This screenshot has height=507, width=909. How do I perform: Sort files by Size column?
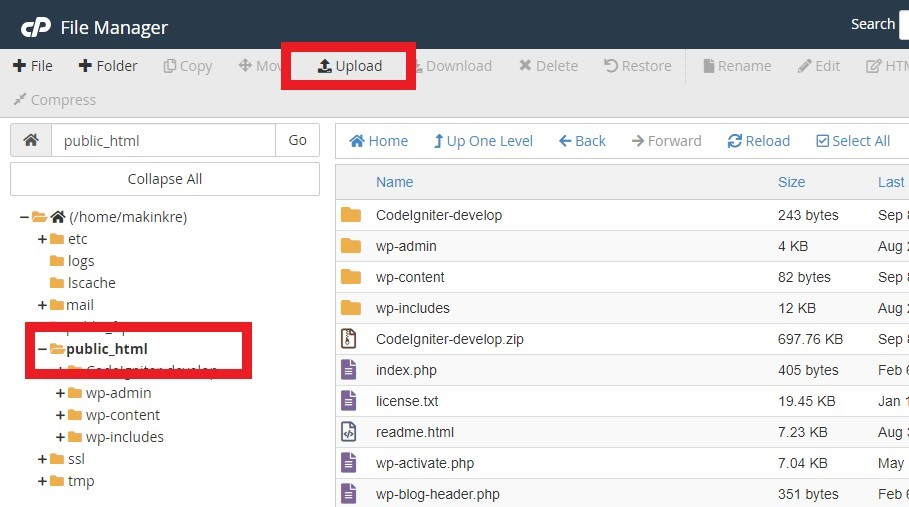[791, 182]
